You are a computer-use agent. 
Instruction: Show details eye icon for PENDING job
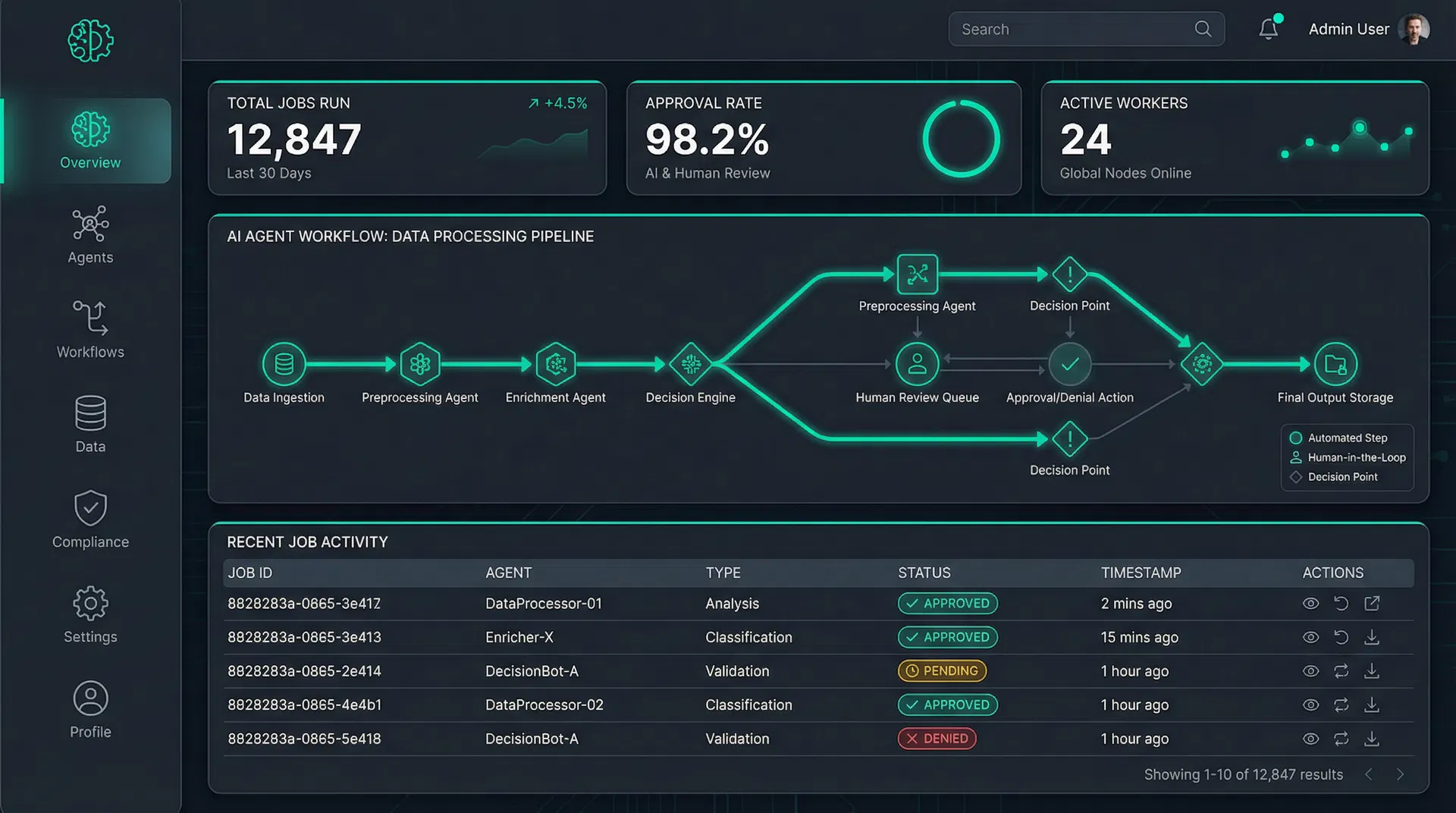pyautogui.click(x=1310, y=671)
